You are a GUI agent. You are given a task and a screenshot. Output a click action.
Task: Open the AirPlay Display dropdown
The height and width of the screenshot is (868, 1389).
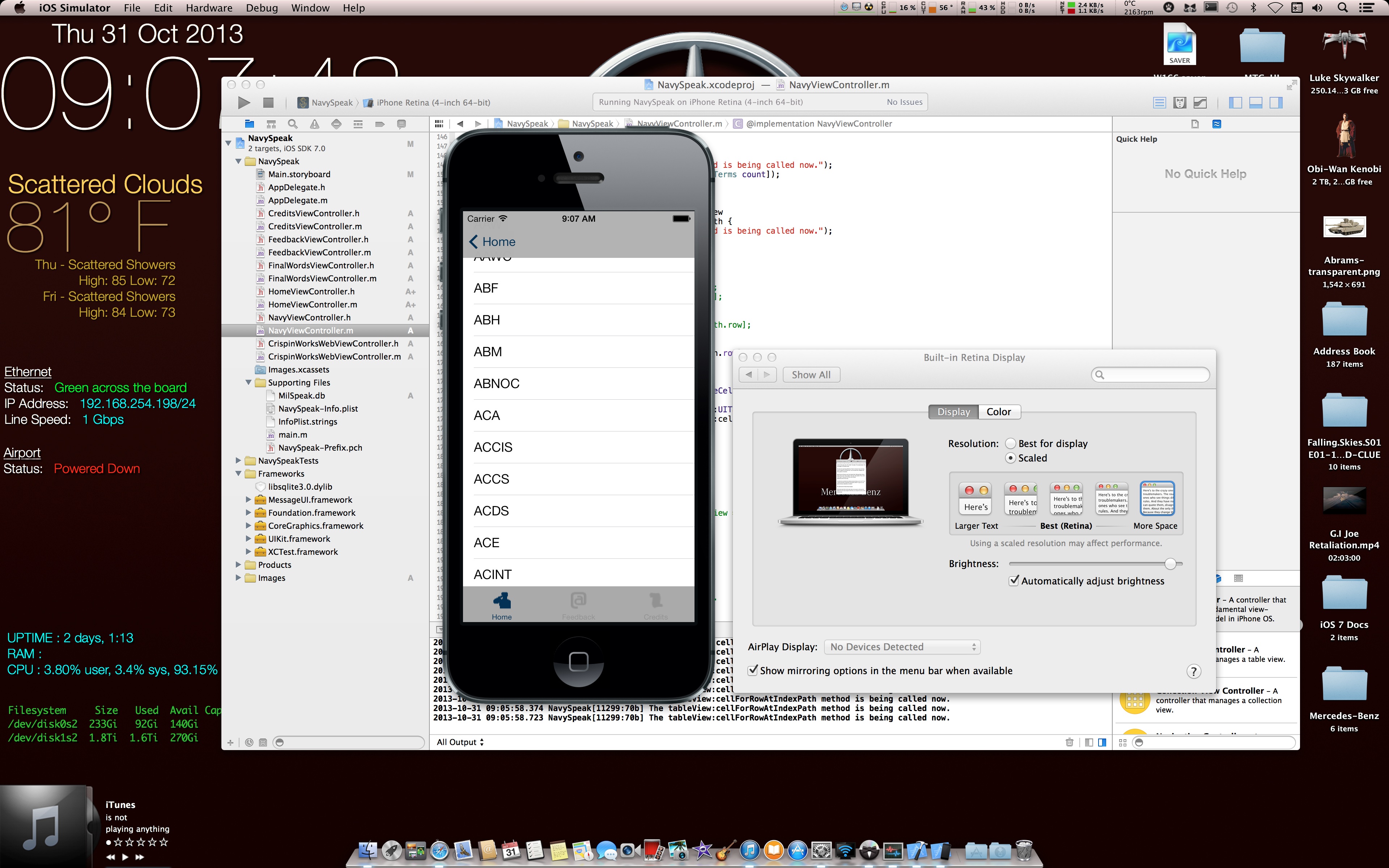902,647
